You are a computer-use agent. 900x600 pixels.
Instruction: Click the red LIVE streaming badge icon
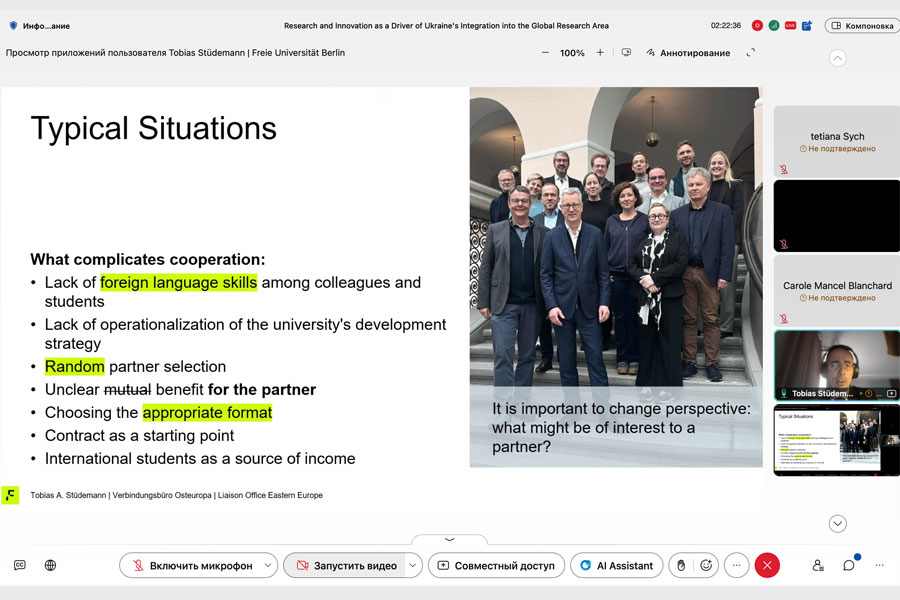(790, 25)
